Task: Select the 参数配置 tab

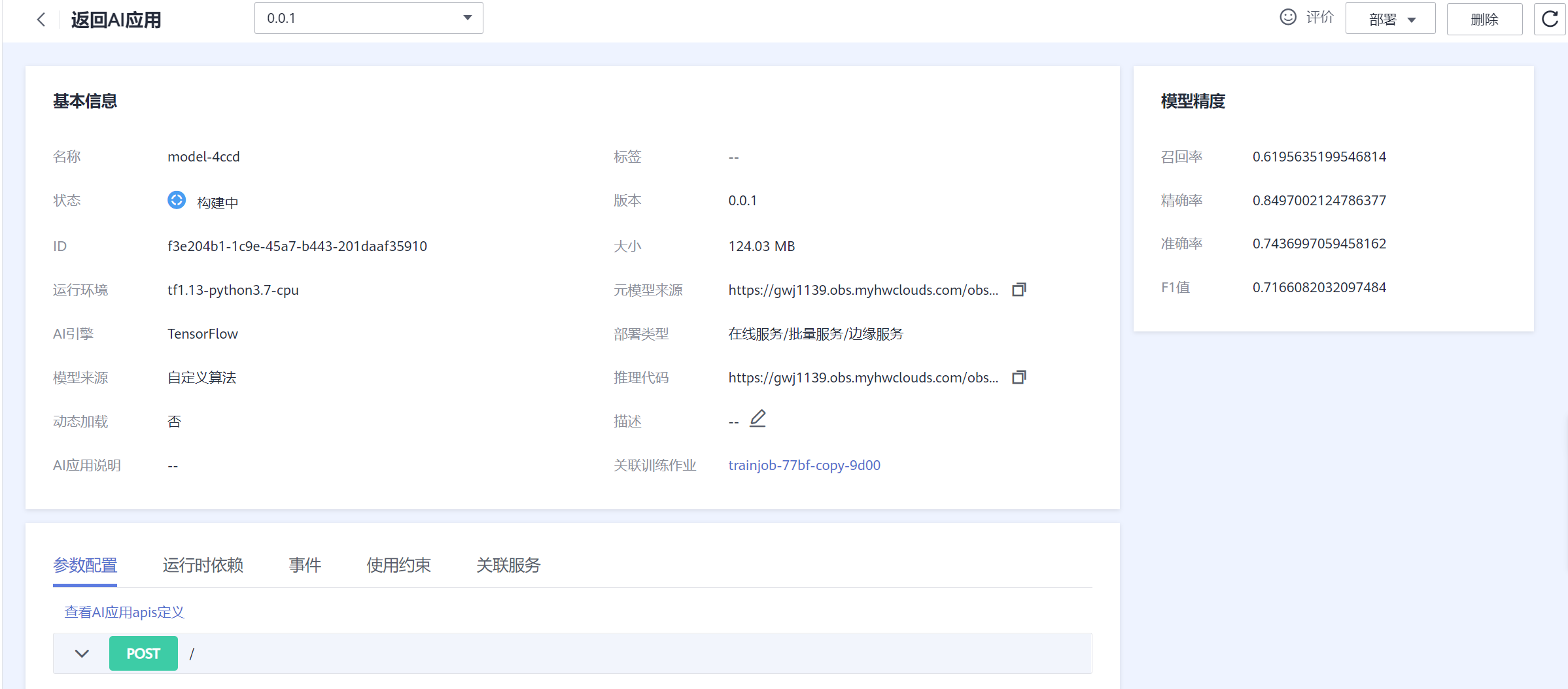Action: 84,565
